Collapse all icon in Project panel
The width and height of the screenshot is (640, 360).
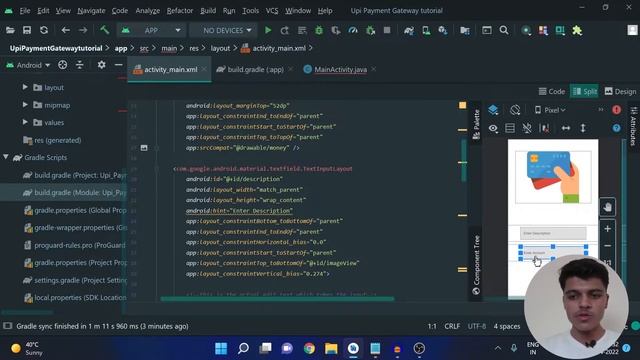coord(80,65)
